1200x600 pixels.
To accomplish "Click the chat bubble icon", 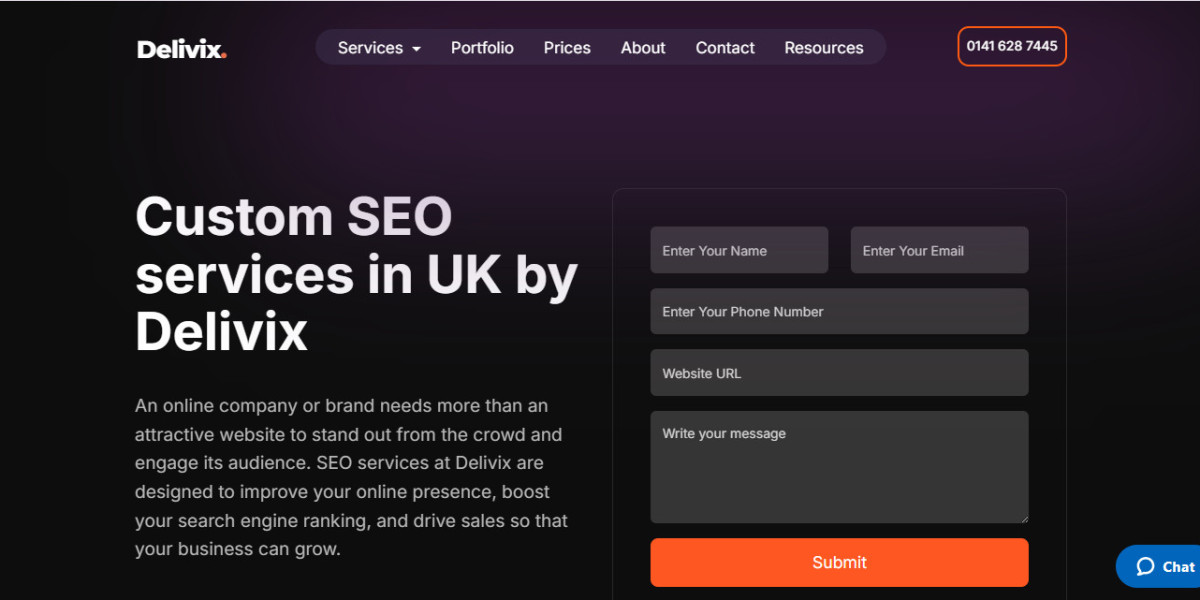I will click(x=1145, y=567).
